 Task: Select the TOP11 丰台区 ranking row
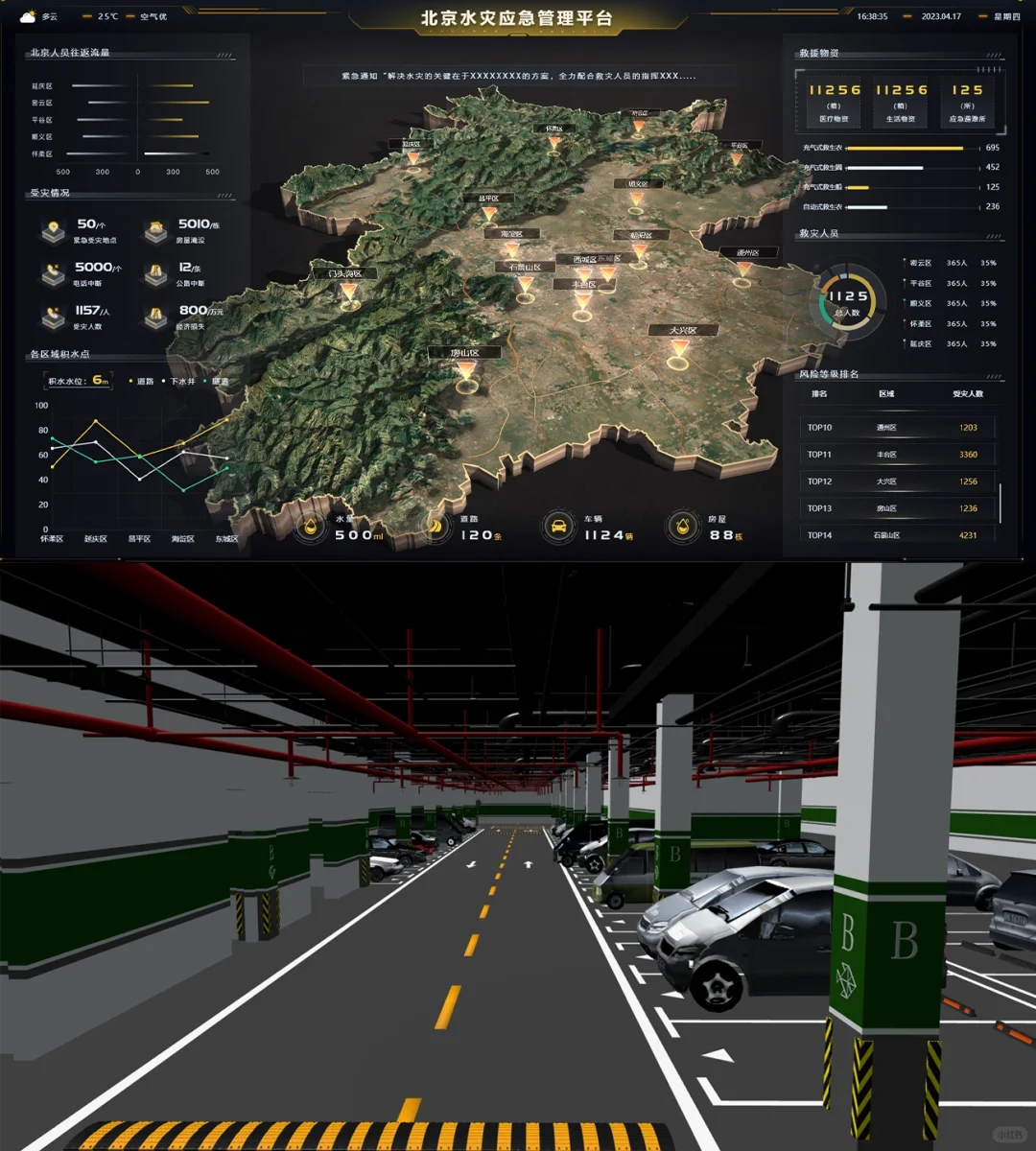tap(897, 455)
